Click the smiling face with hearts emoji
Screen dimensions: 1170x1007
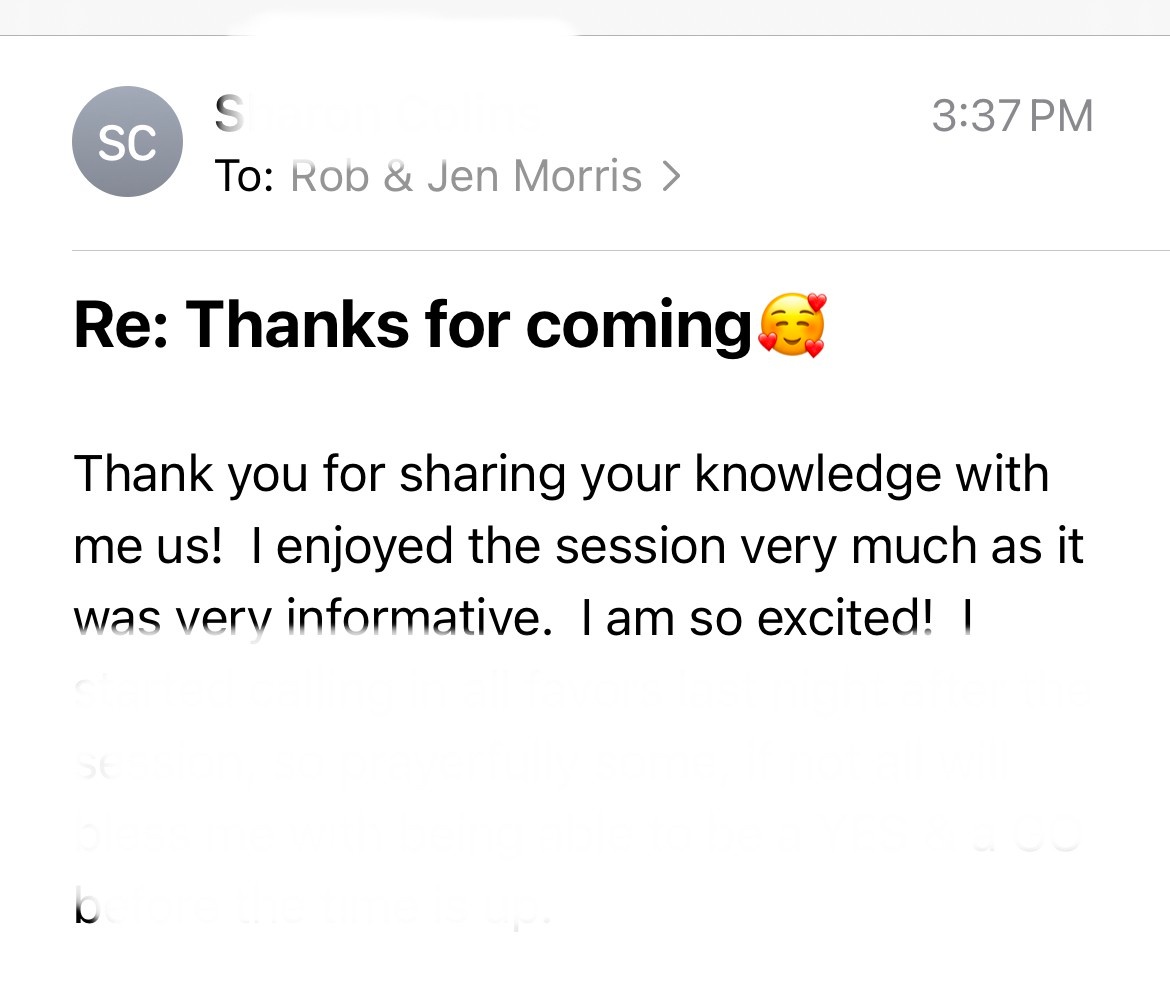[792, 325]
